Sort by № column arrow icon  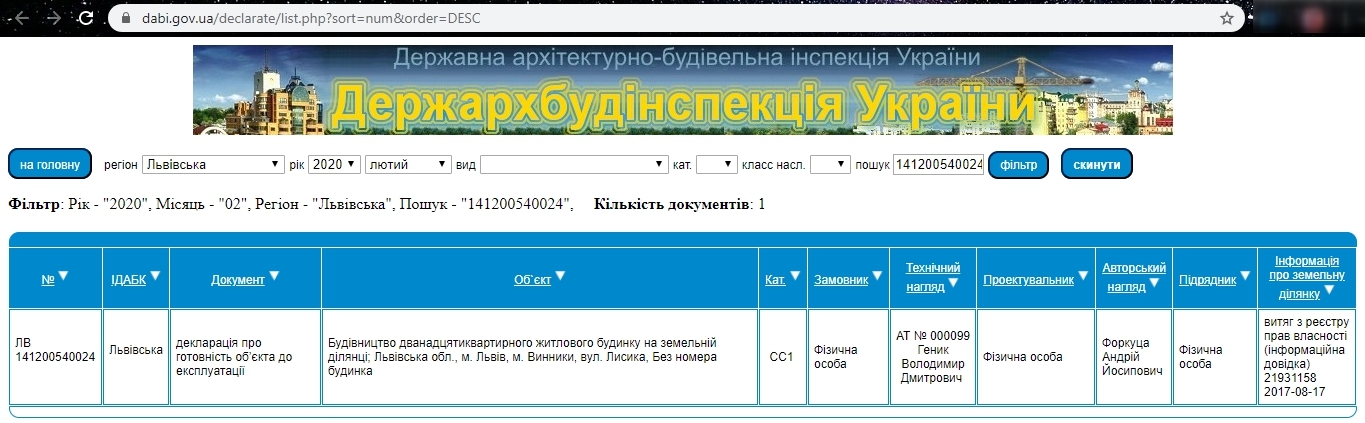coord(63,276)
